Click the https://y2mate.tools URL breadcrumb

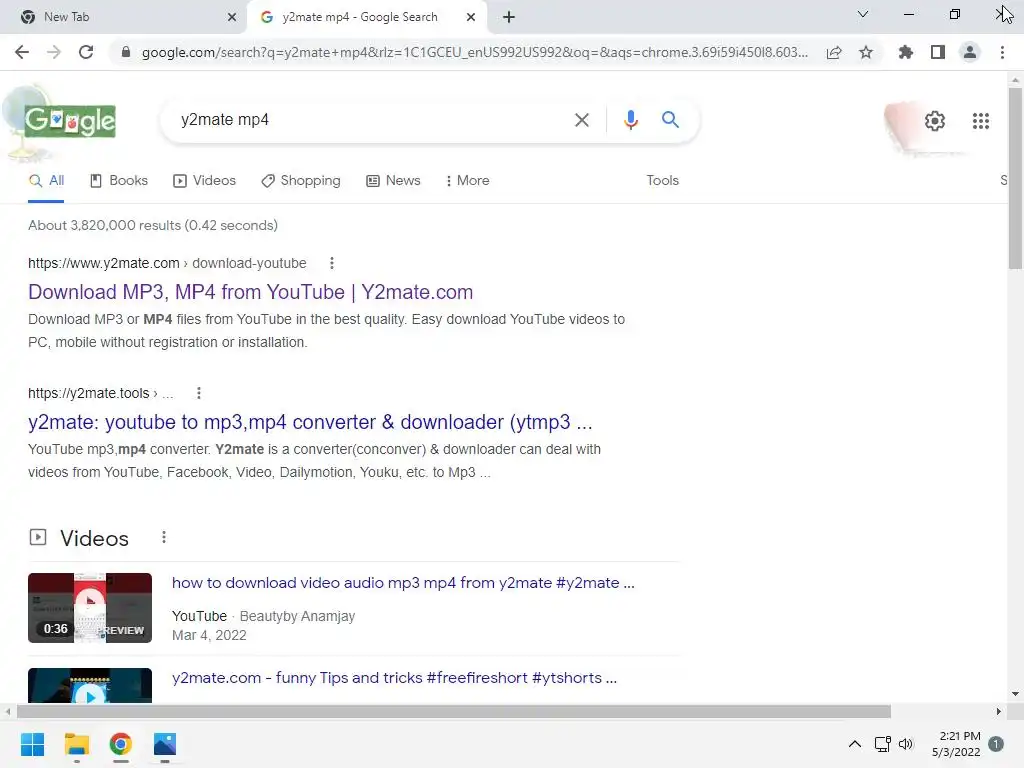[101, 393]
